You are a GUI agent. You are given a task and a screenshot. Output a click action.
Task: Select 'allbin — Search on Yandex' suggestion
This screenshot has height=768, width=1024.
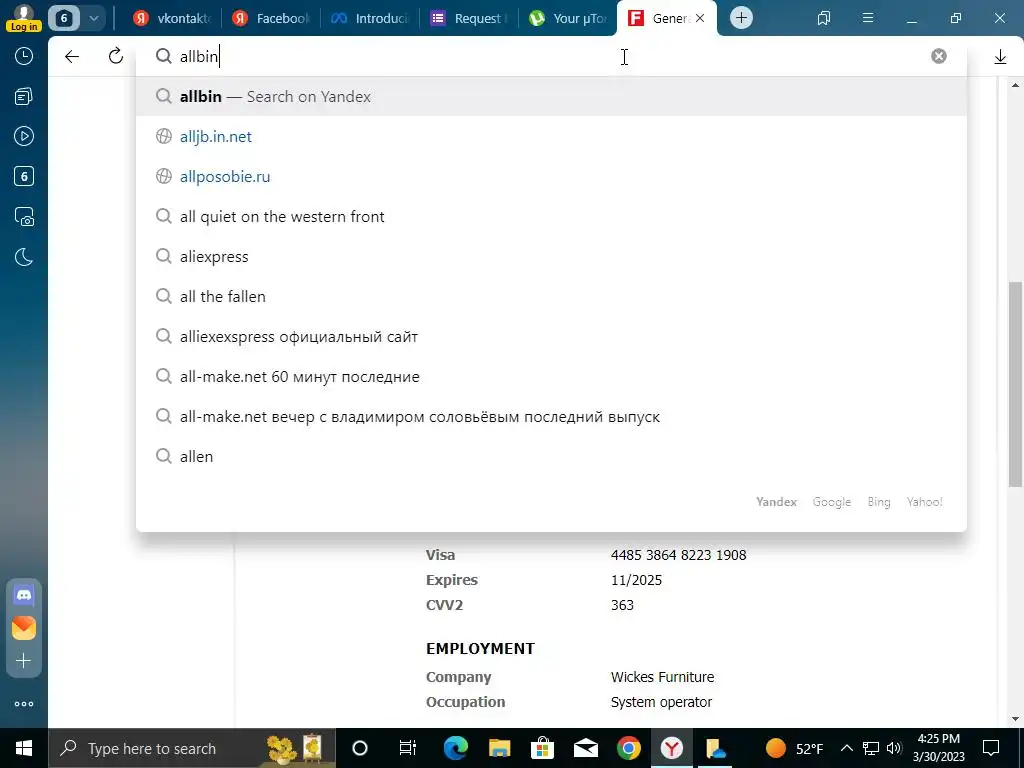pyautogui.click(x=551, y=97)
